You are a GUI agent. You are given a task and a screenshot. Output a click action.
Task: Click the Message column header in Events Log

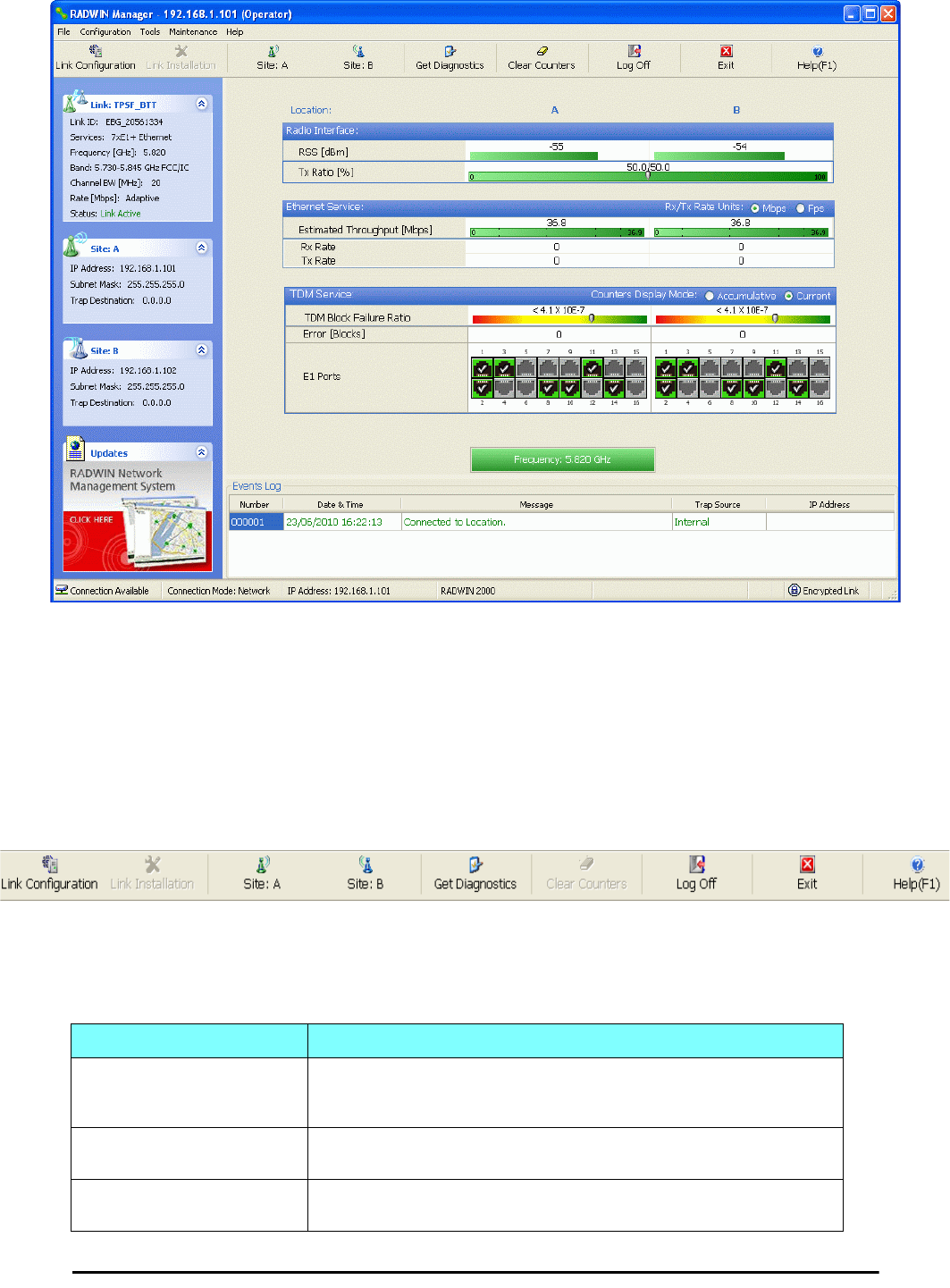tap(536, 504)
